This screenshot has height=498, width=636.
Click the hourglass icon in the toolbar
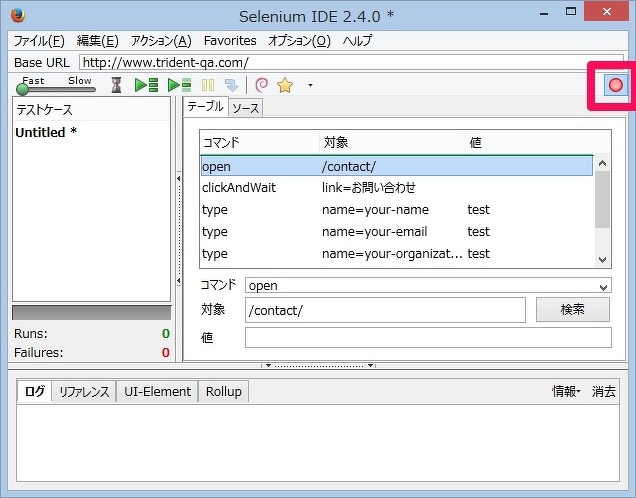click(x=116, y=86)
